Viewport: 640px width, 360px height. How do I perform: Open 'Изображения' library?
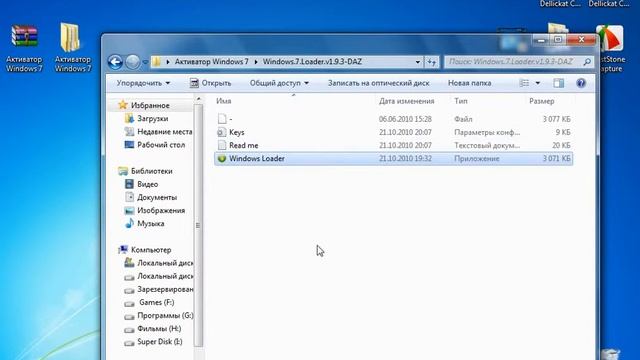pos(161,210)
